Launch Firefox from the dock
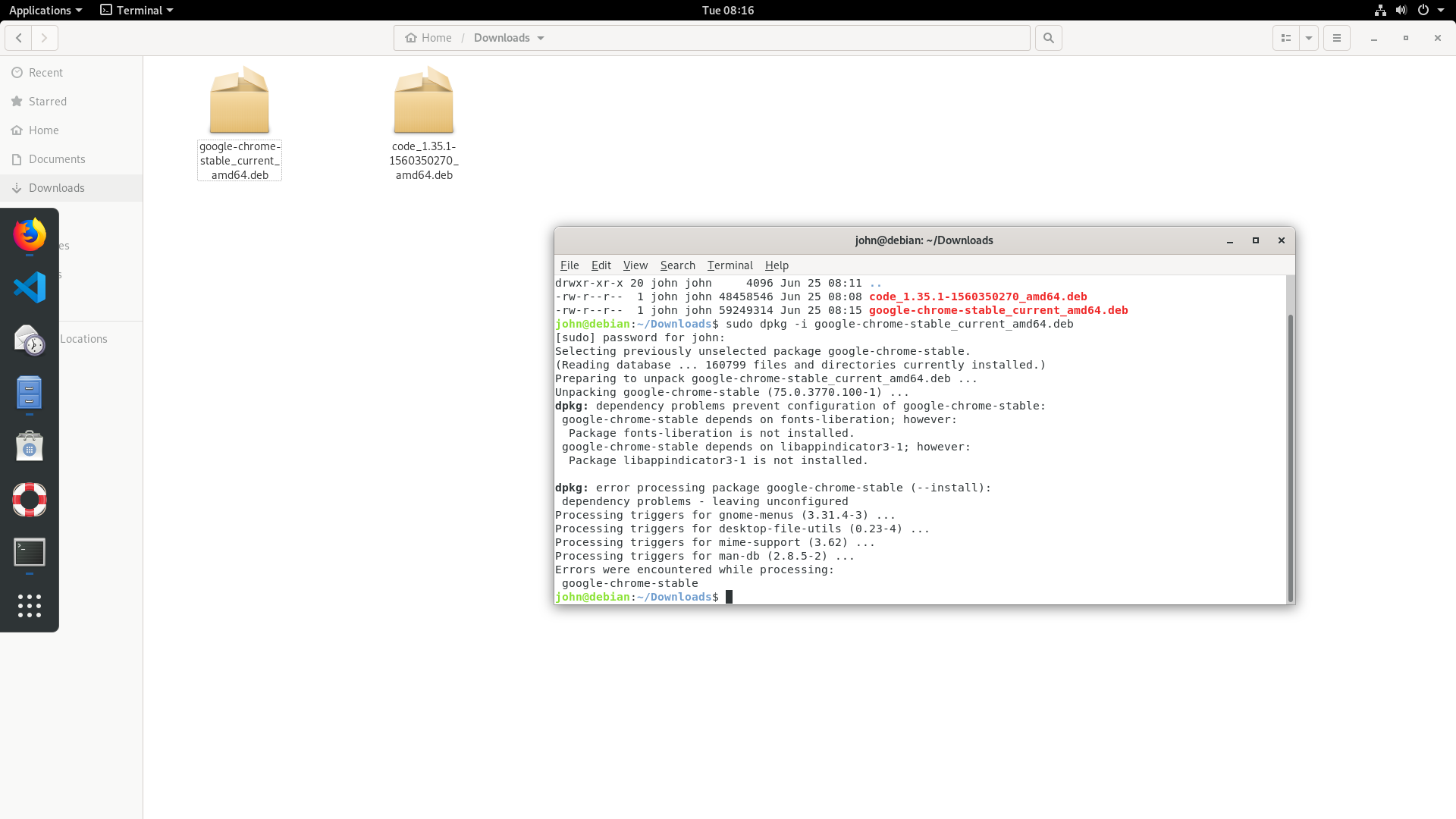 [x=30, y=234]
